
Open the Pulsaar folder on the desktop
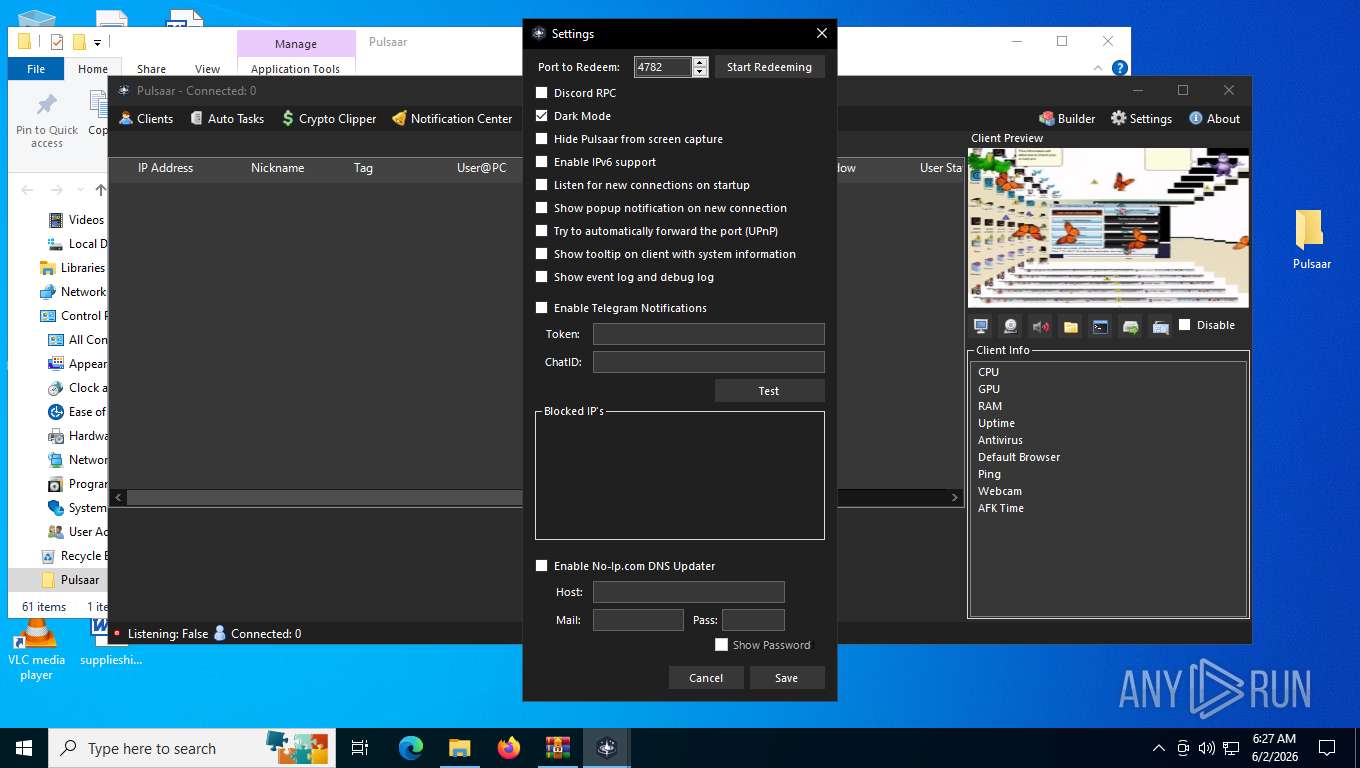click(1311, 239)
